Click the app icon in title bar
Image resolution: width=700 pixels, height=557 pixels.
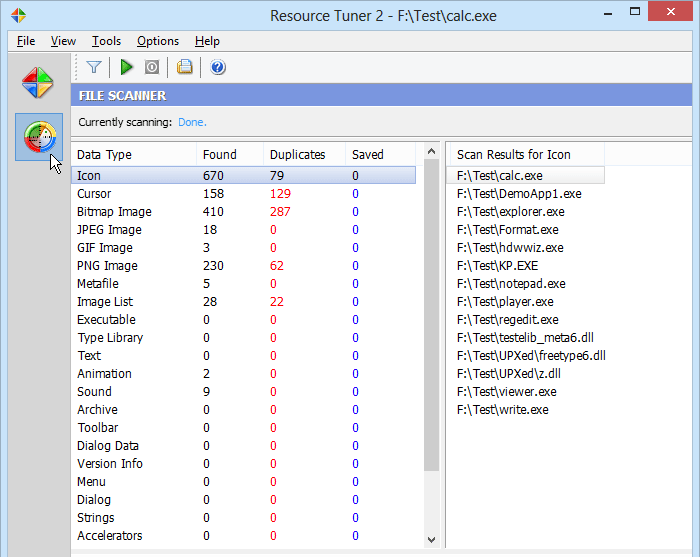[13, 15]
